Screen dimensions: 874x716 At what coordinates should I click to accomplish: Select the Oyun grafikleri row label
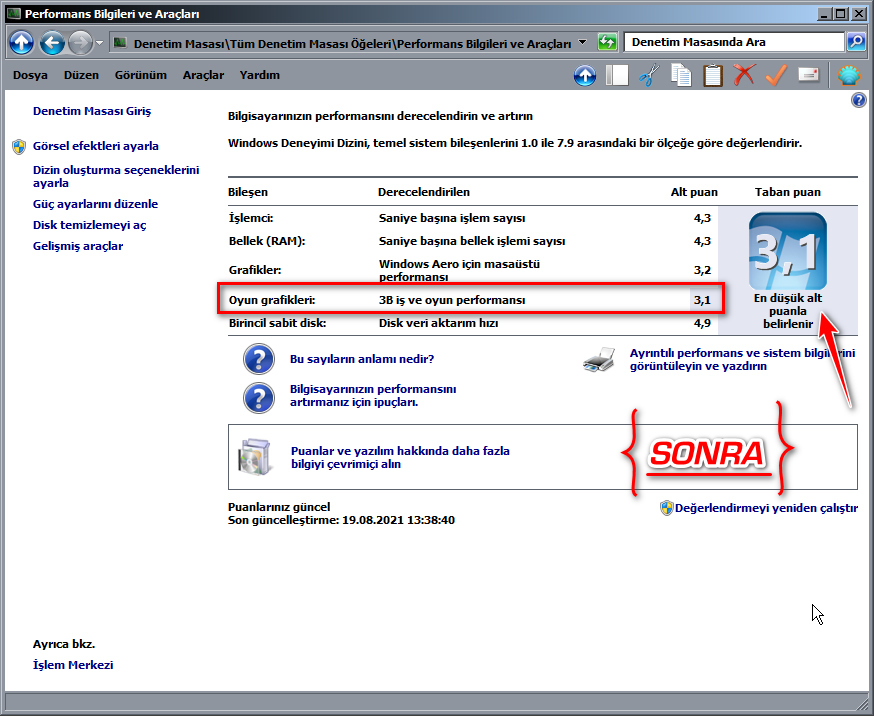coord(272,300)
